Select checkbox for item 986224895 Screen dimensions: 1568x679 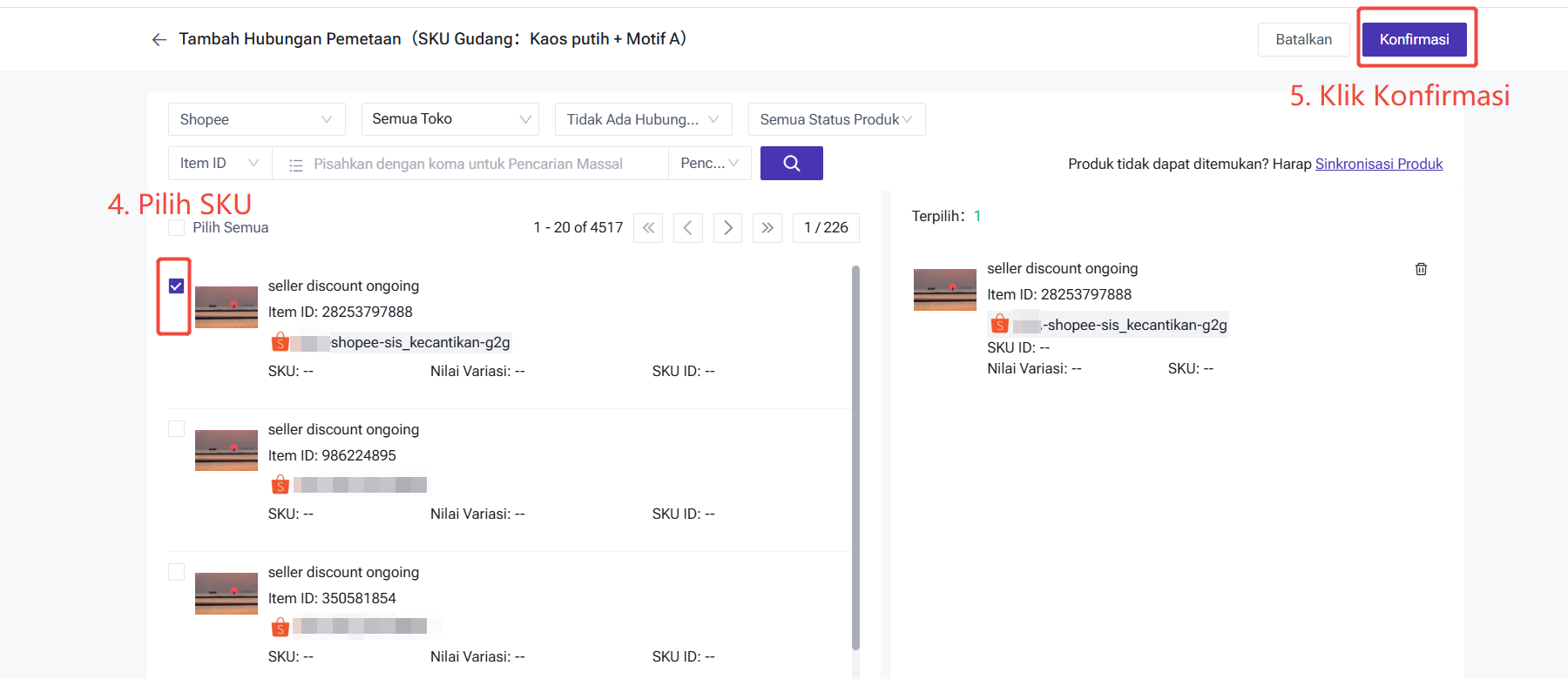177,429
